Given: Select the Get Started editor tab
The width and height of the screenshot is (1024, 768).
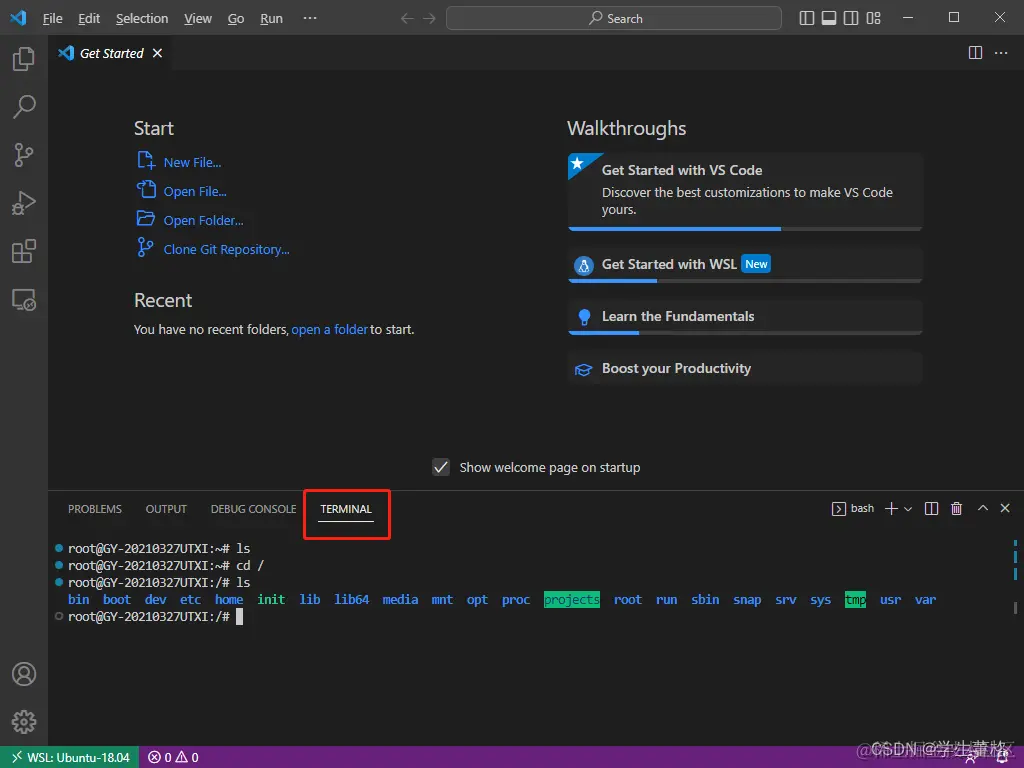Looking at the screenshot, I should click(110, 53).
